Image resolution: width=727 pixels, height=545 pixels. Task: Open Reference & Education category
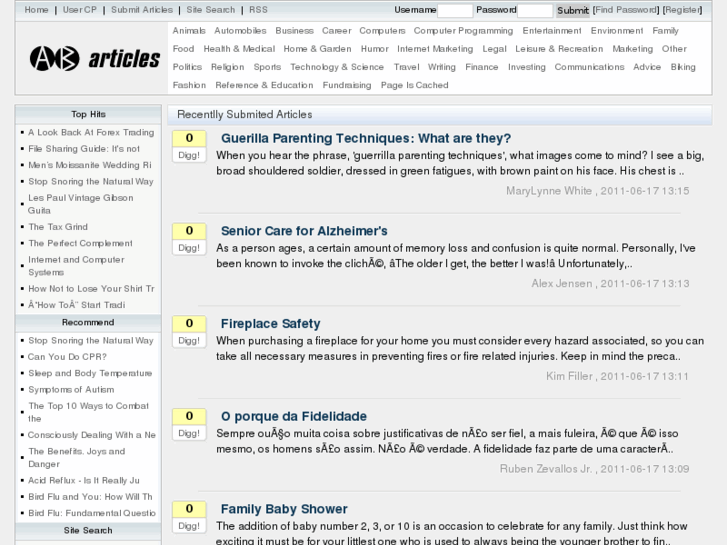(264, 85)
